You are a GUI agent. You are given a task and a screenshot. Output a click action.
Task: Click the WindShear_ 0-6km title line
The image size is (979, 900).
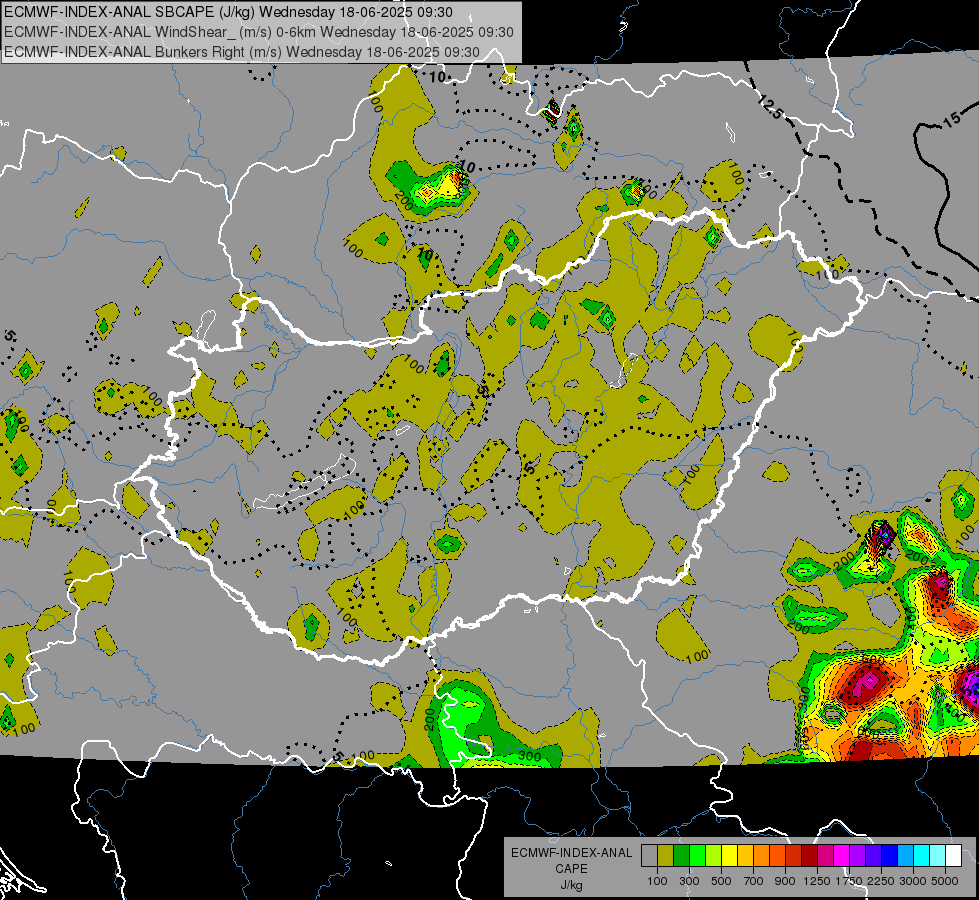coord(258,32)
